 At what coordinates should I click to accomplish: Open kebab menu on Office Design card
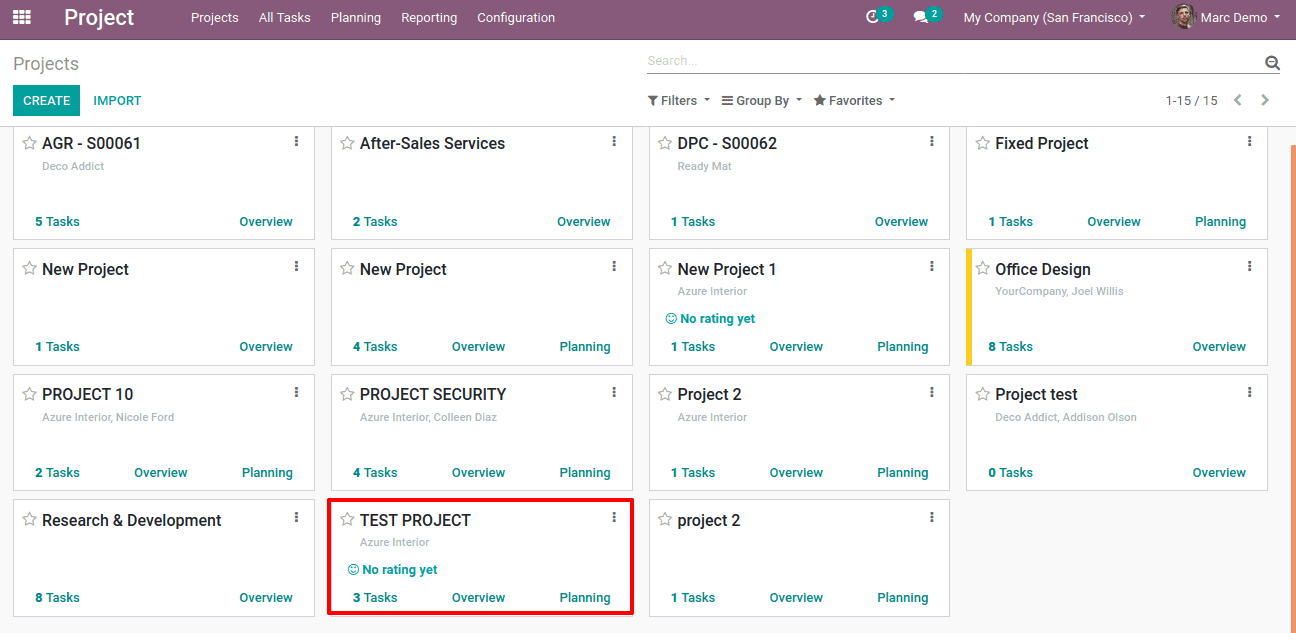point(1249,267)
